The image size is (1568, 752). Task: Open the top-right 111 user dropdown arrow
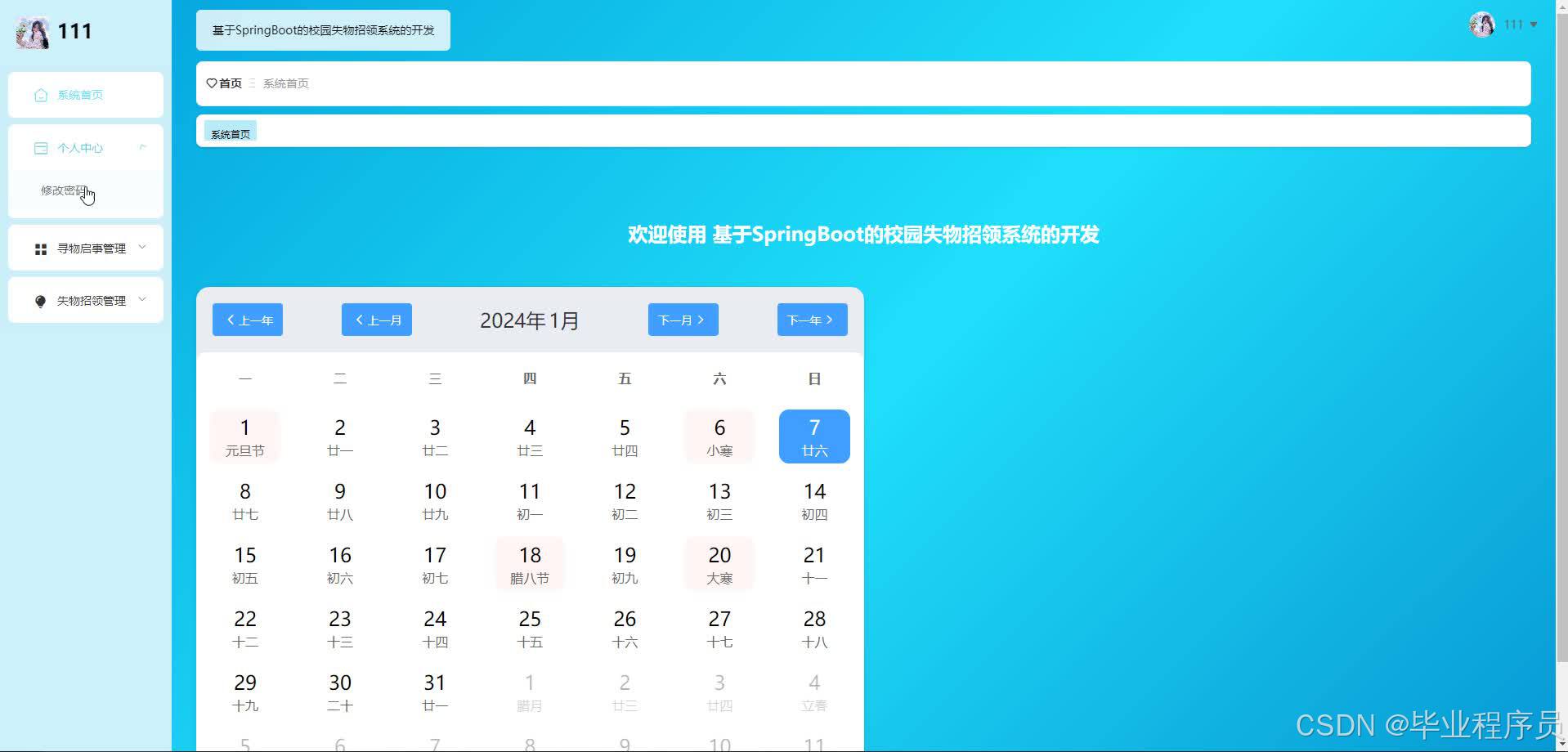point(1534,25)
